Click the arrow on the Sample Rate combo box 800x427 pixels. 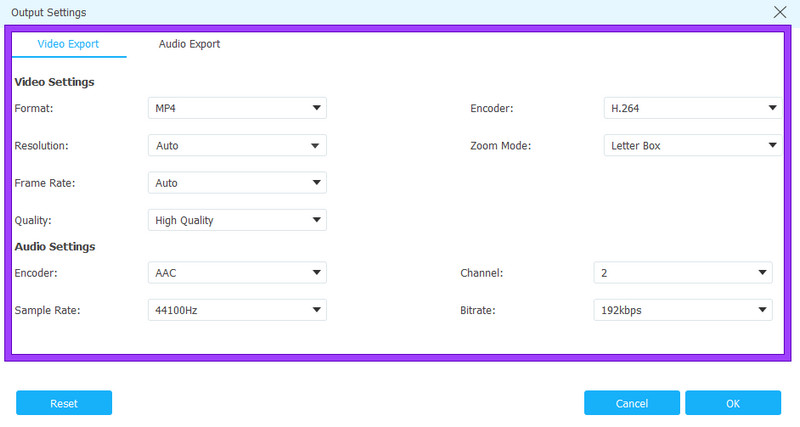coord(317,311)
